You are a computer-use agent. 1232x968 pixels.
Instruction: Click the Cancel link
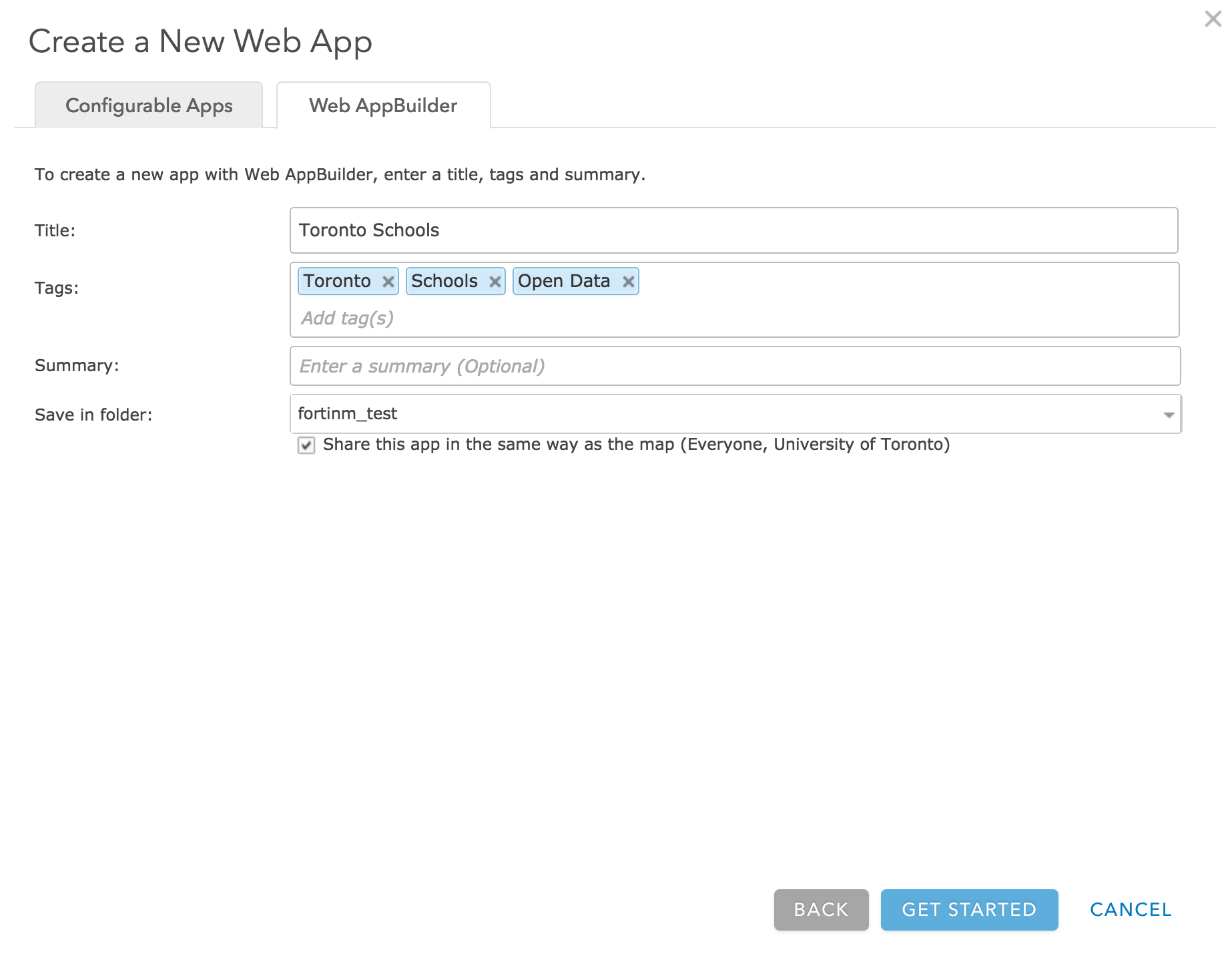click(x=1131, y=909)
